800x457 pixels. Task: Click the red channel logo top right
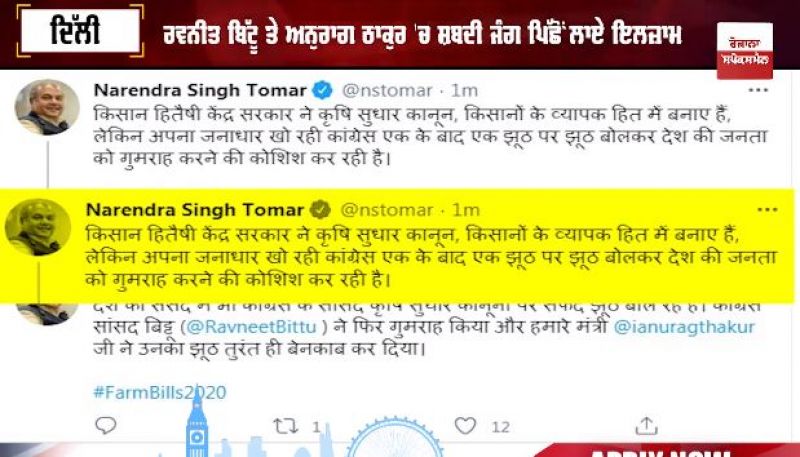tap(745, 50)
